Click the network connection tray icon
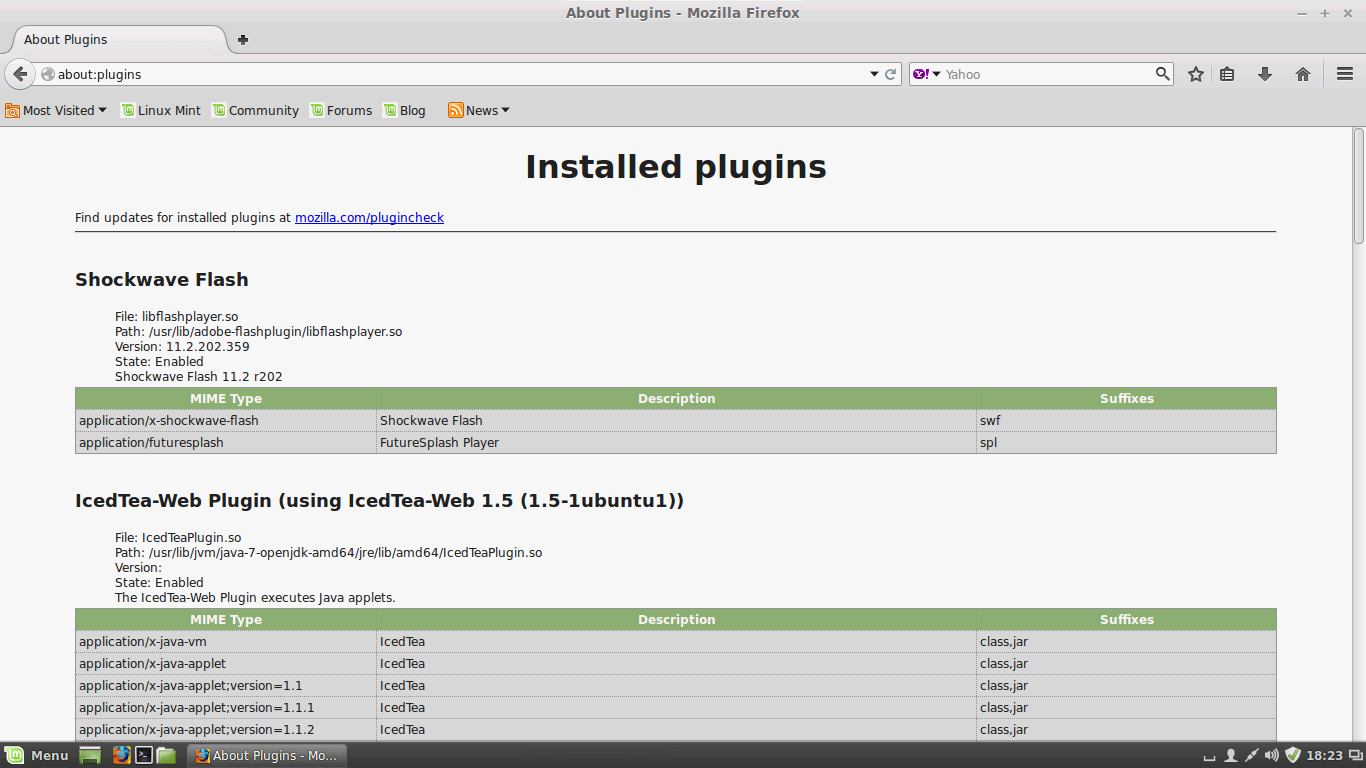1366x768 pixels. (x=1251, y=755)
